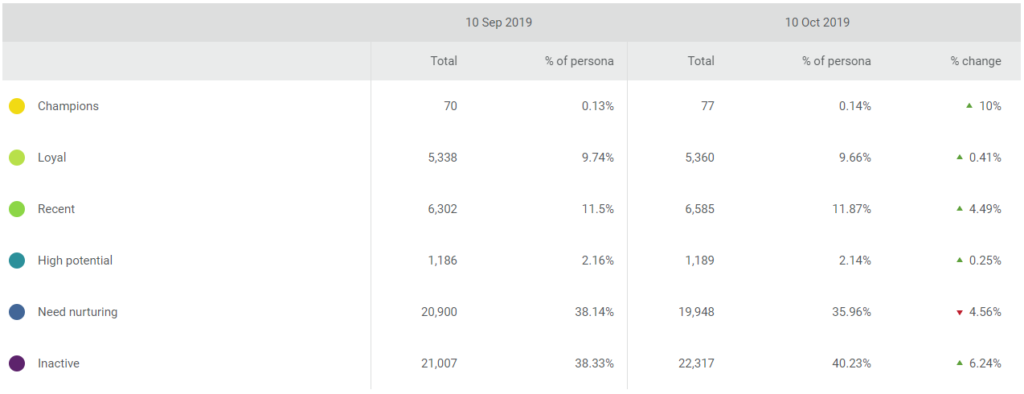The width and height of the screenshot is (1024, 394).
Task: Click the Champions persona label
Action: pos(68,106)
